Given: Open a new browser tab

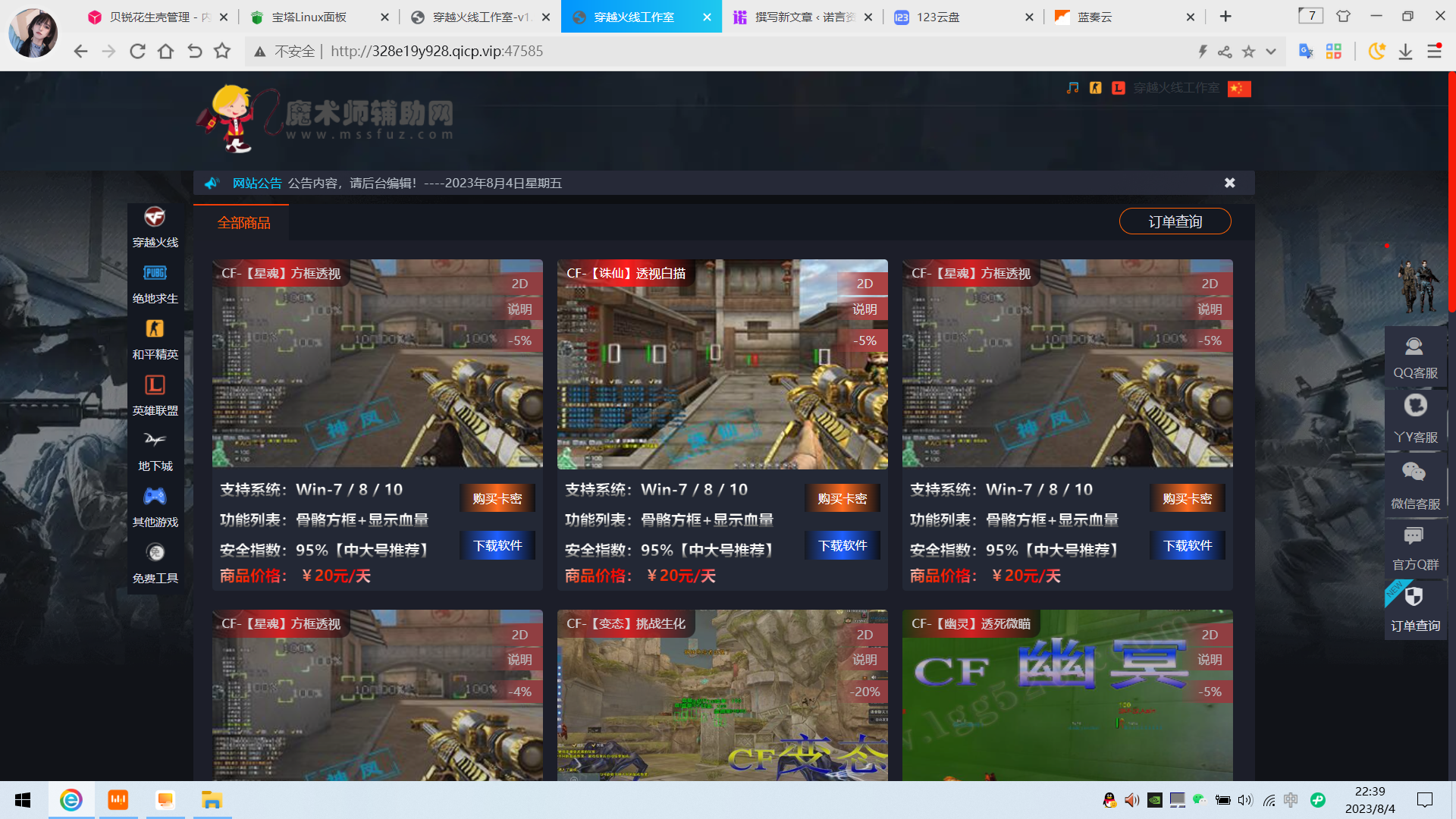Looking at the screenshot, I should point(1225,17).
